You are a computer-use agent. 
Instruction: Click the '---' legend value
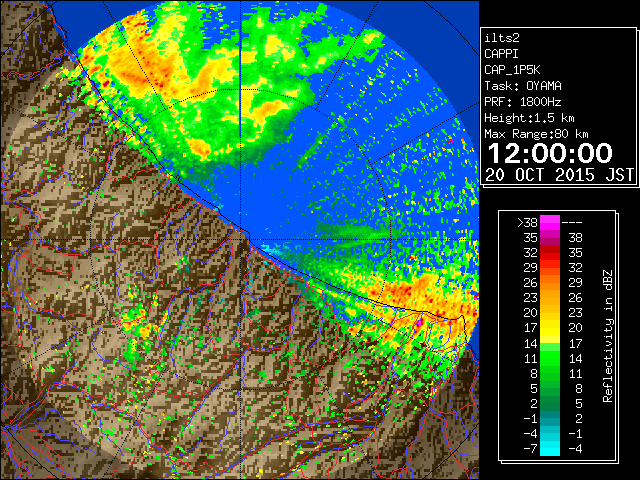coord(572,222)
